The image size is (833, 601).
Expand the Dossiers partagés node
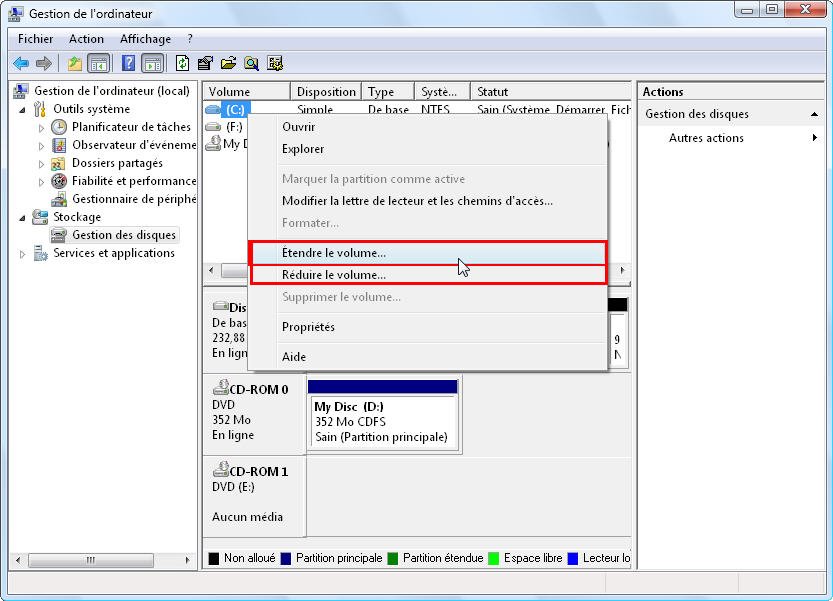(41, 164)
